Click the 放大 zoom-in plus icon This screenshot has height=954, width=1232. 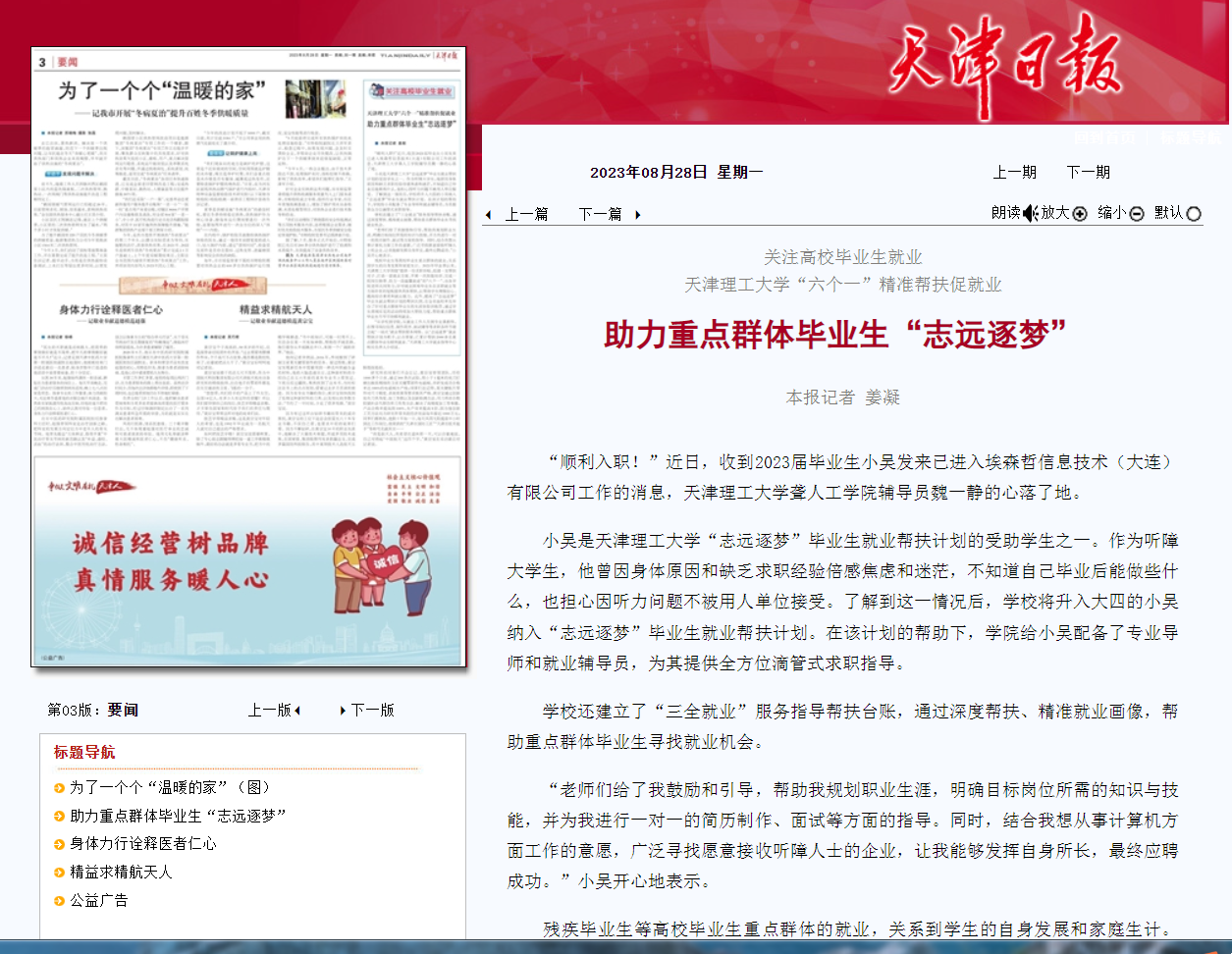(x=1080, y=214)
